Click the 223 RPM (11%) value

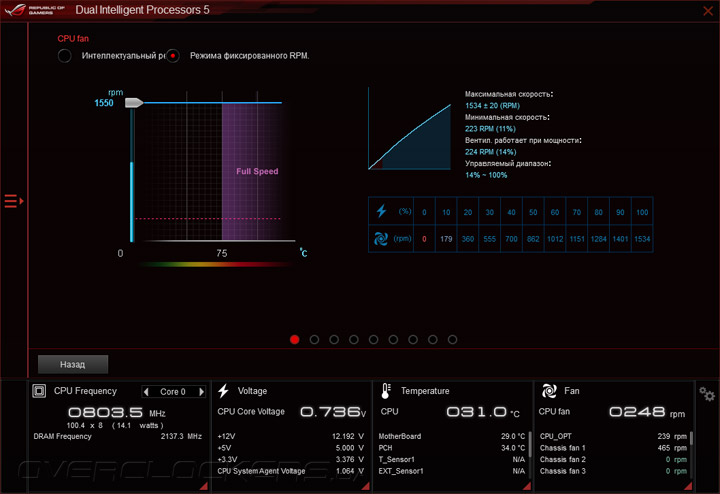click(x=490, y=129)
